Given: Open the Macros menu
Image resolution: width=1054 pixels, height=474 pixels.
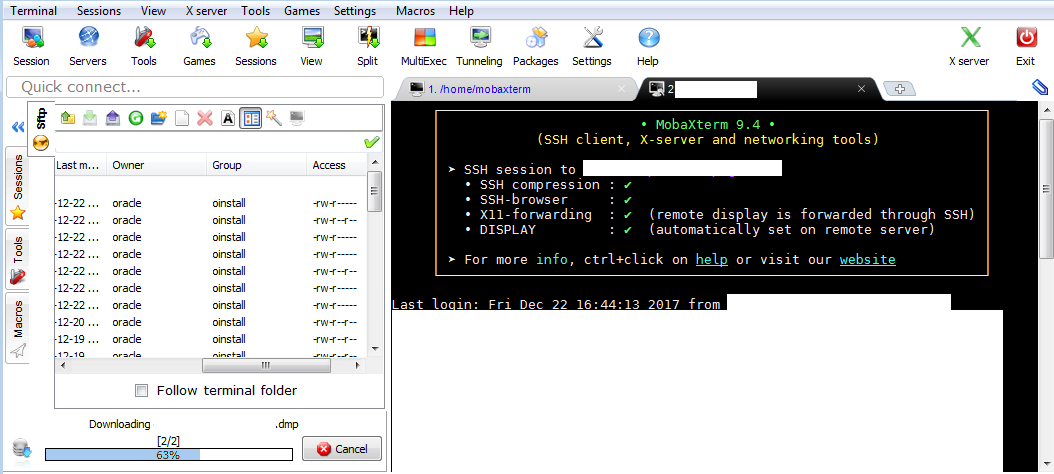Looking at the screenshot, I should [415, 11].
